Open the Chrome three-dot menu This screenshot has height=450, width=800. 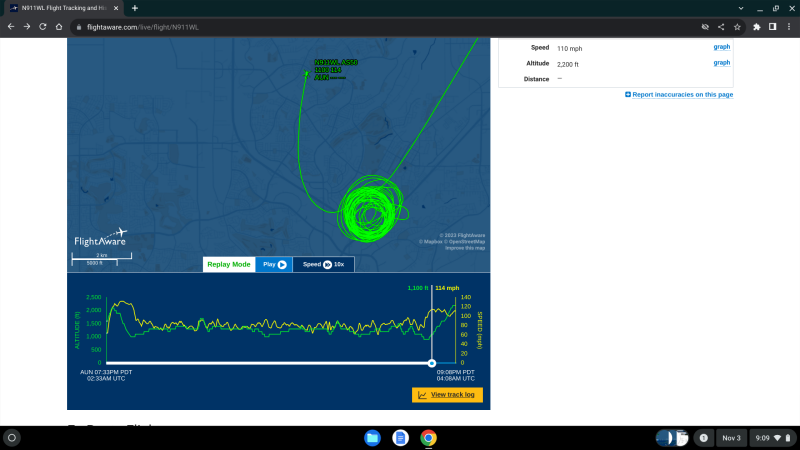[789, 27]
